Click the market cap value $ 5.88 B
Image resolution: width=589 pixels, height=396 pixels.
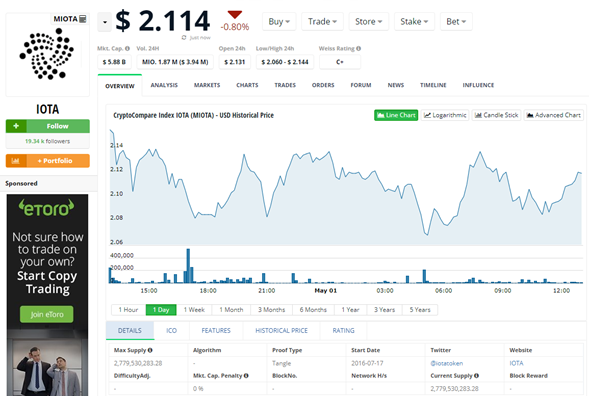pos(114,62)
